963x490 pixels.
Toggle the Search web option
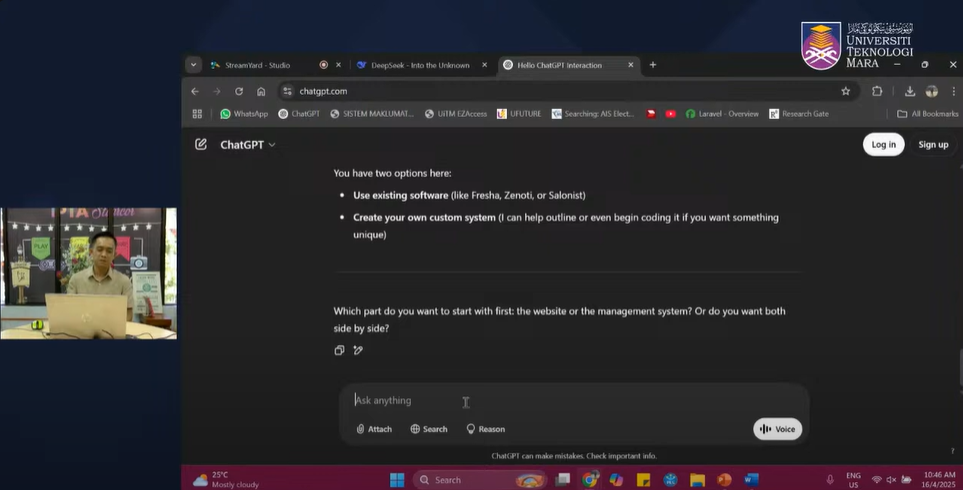(x=429, y=429)
